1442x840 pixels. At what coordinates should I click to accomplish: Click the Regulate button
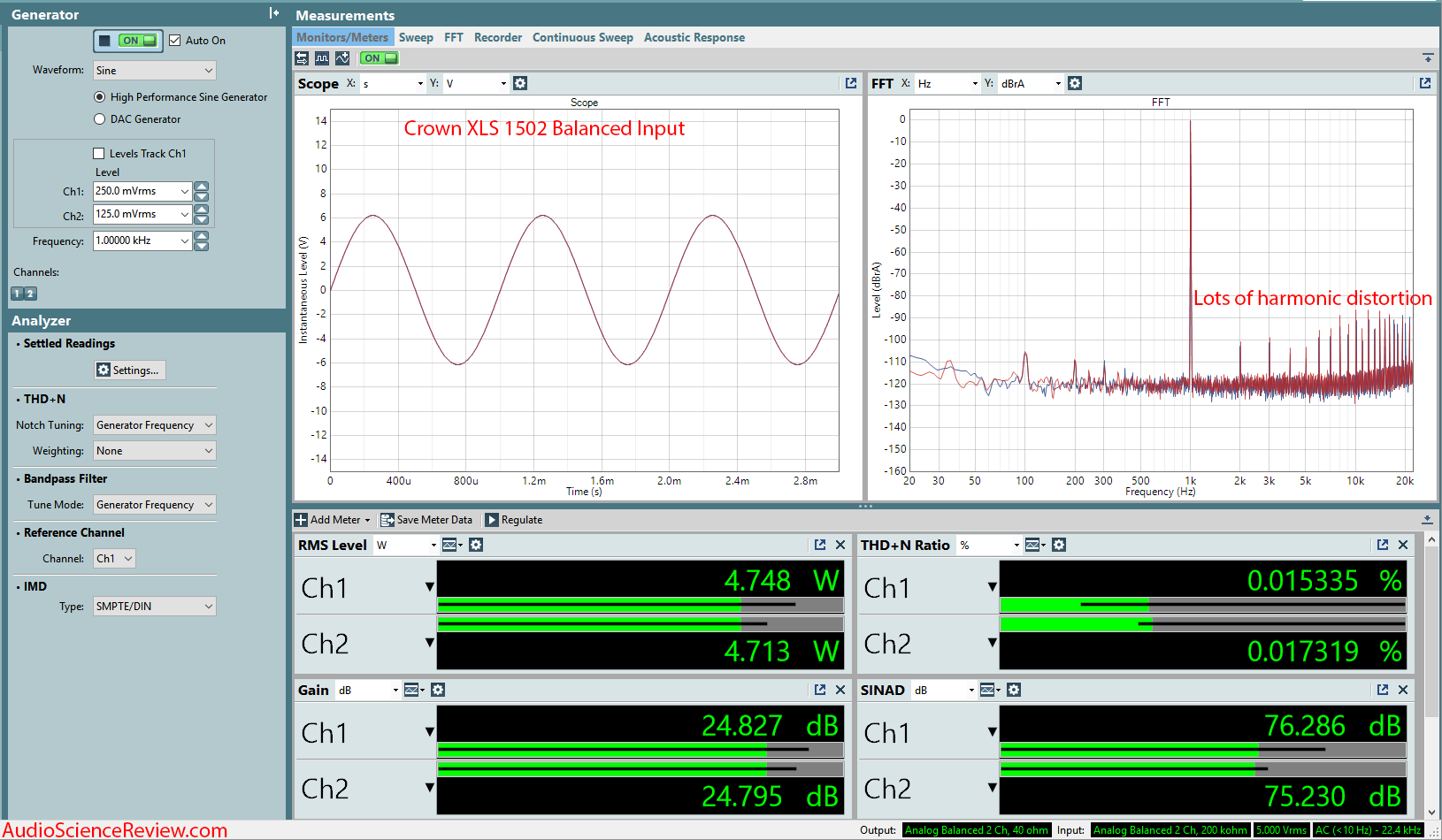tap(514, 520)
